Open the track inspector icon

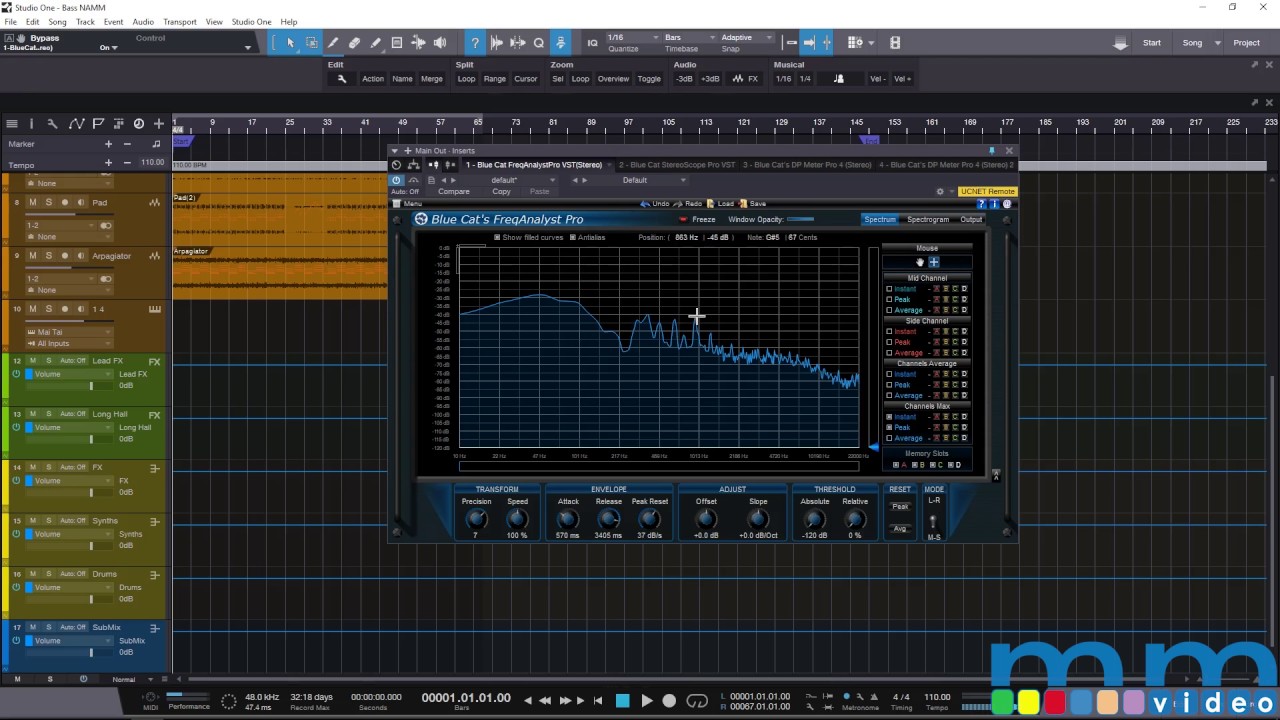click(x=31, y=124)
